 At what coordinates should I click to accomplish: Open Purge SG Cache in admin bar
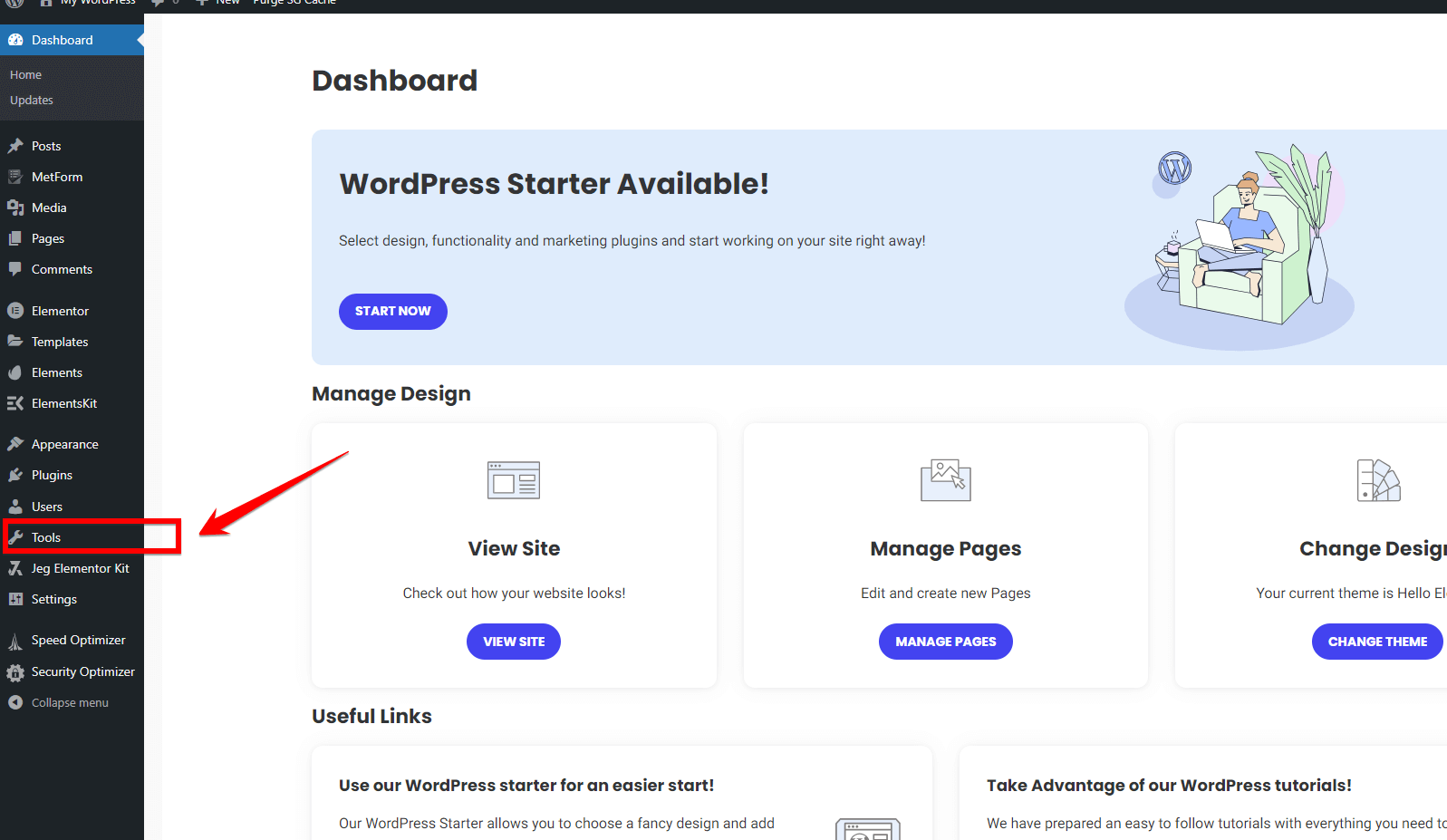click(294, 3)
